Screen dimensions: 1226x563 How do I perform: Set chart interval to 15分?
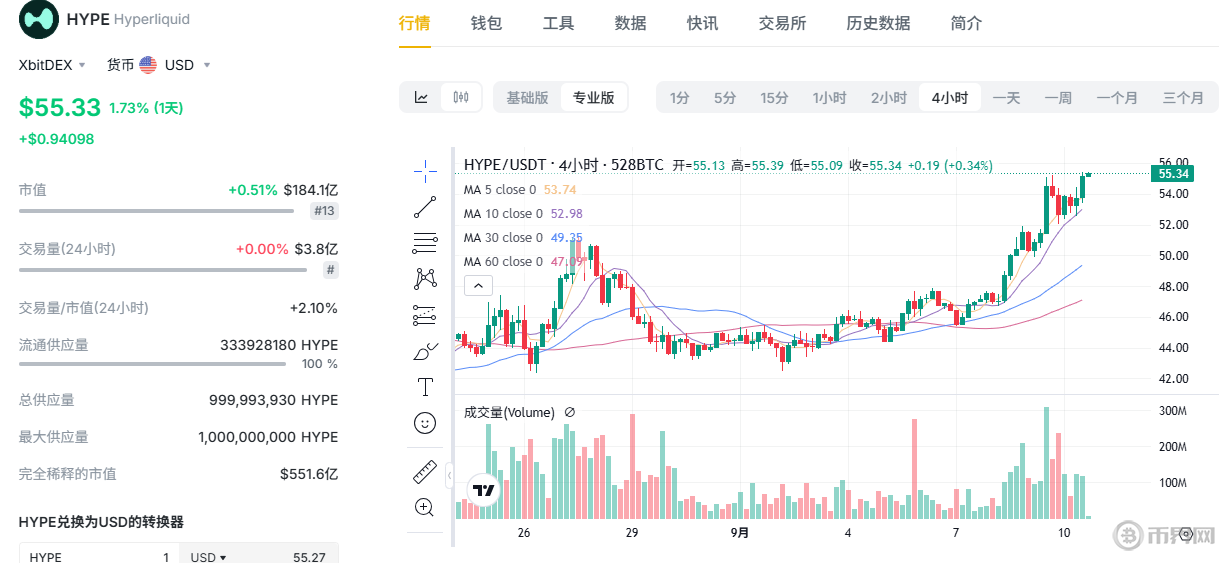click(x=774, y=97)
